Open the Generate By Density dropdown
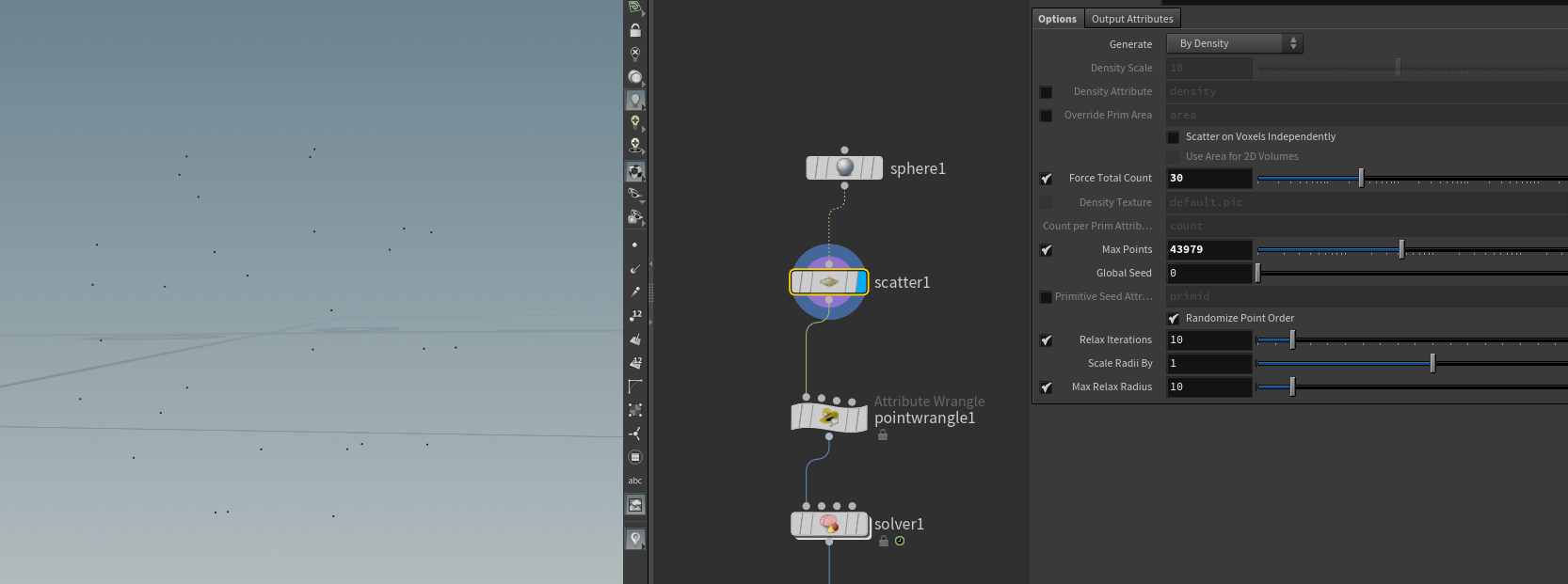Screen dimensions: 1568x584 point(1234,43)
